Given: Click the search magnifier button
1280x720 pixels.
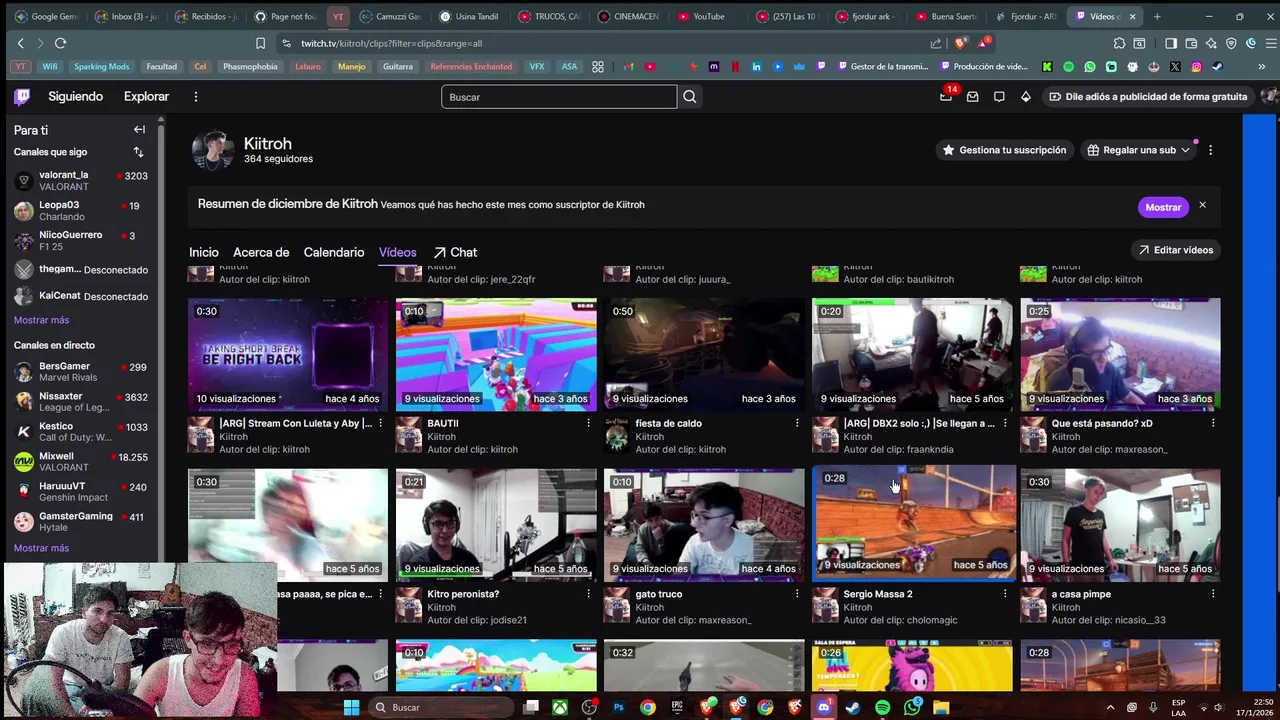Looking at the screenshot, I should tap(689, 97).
